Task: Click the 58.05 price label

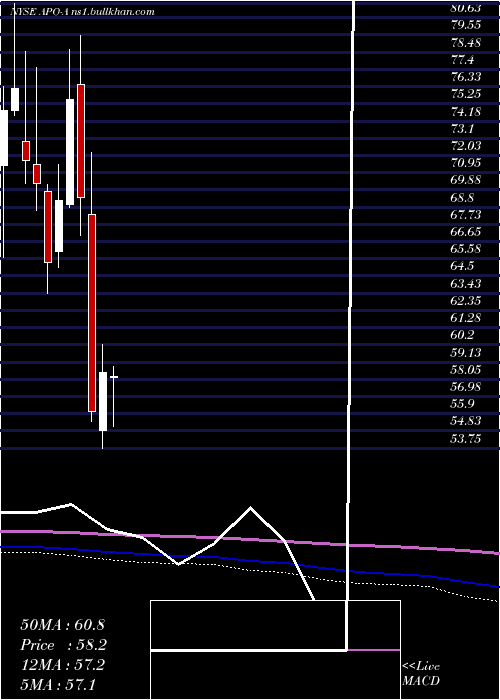Action: coord(466,370)
